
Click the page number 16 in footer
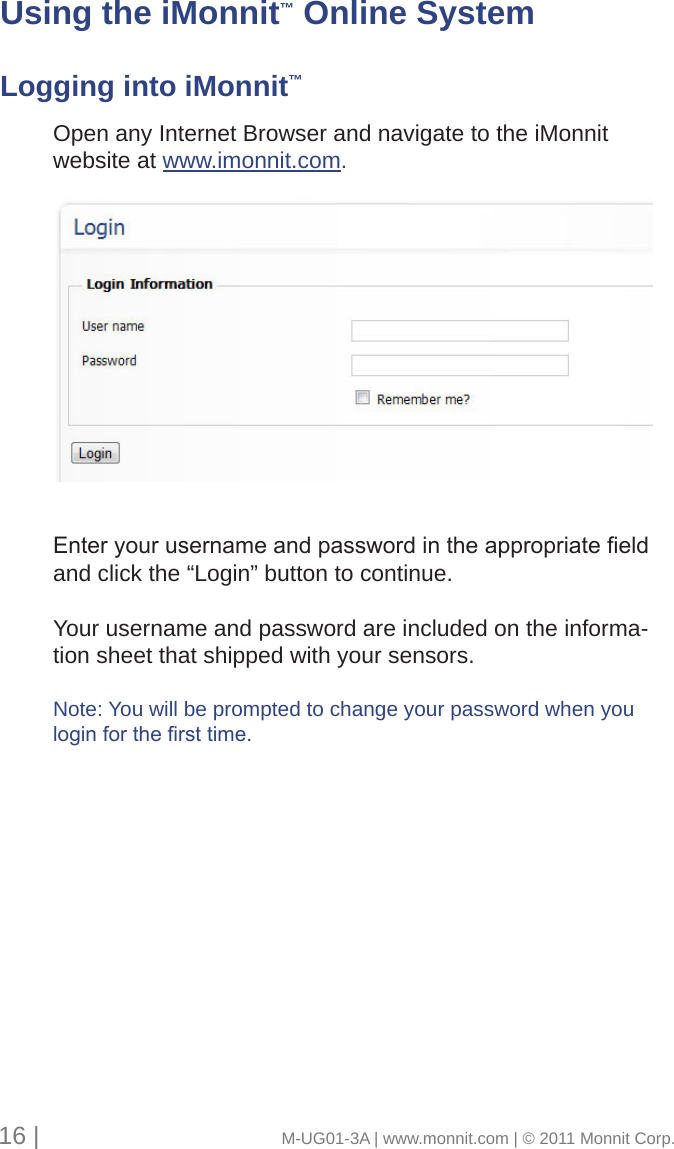(x=13, y=1136)
